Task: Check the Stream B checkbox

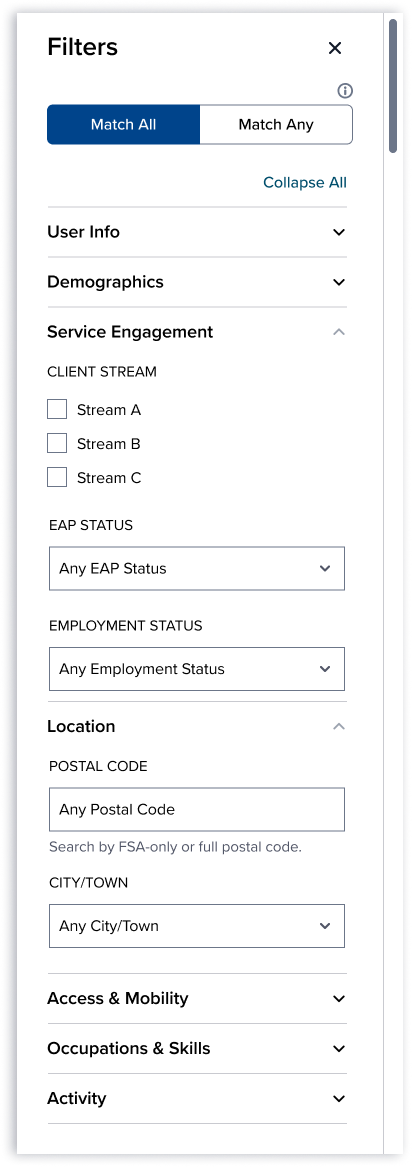Action: point(57,444)
